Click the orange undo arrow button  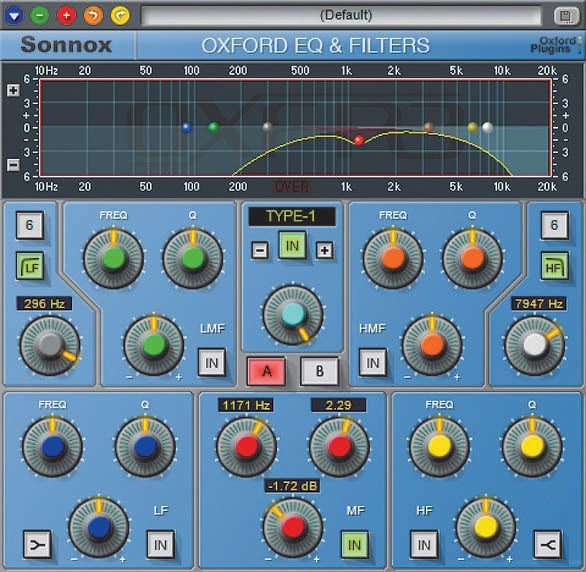pos(93,16)
